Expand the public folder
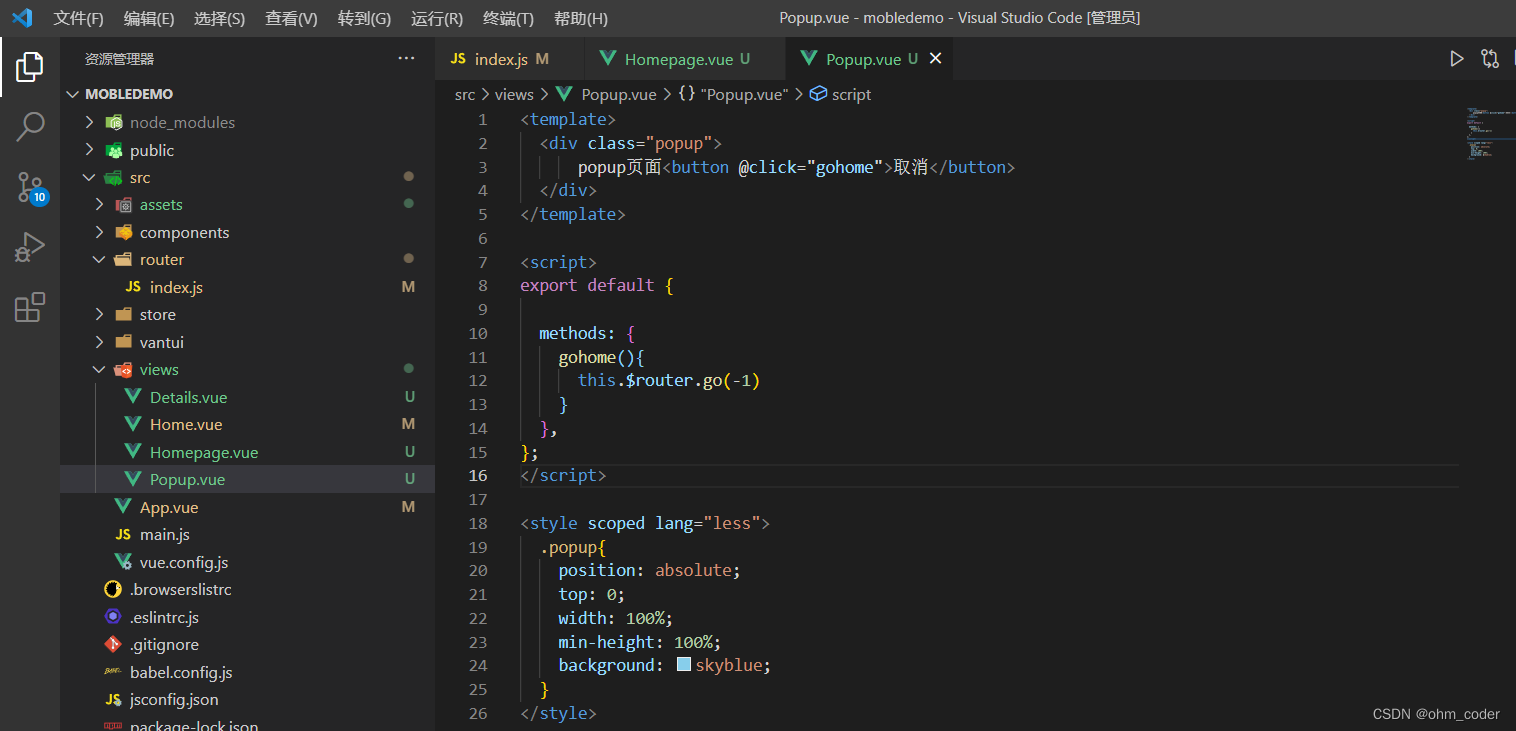The image size is (1516, 731). [89, 150]
